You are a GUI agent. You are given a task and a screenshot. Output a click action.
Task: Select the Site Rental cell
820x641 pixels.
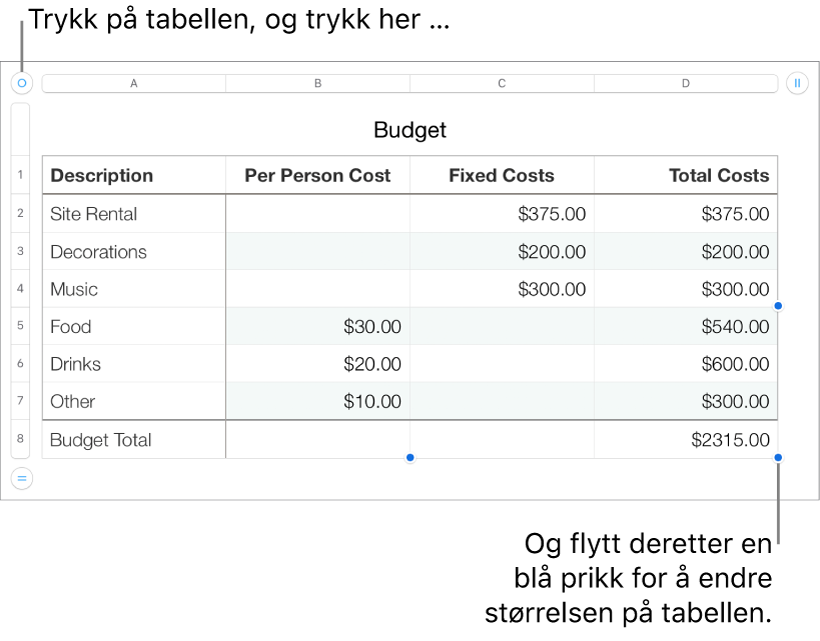134,214
